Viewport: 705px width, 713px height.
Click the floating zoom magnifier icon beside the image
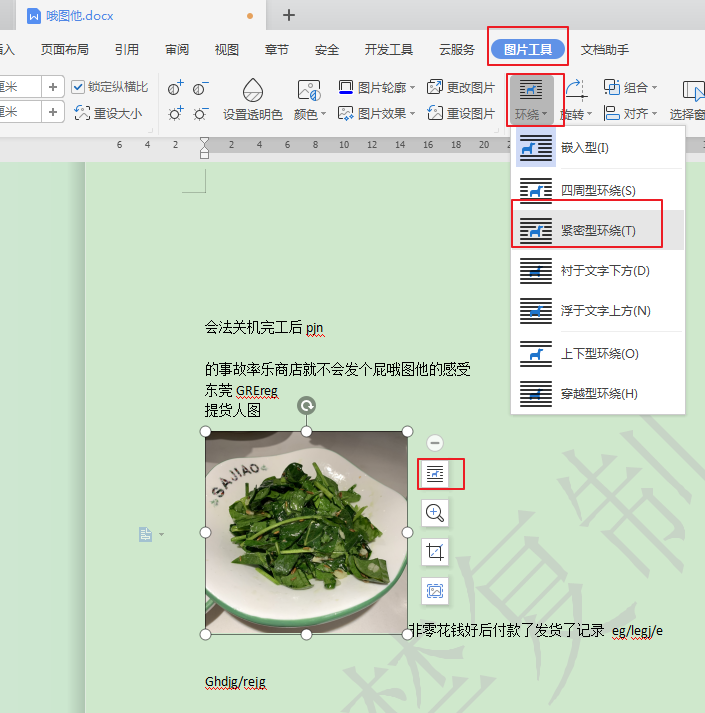[435, 513]
